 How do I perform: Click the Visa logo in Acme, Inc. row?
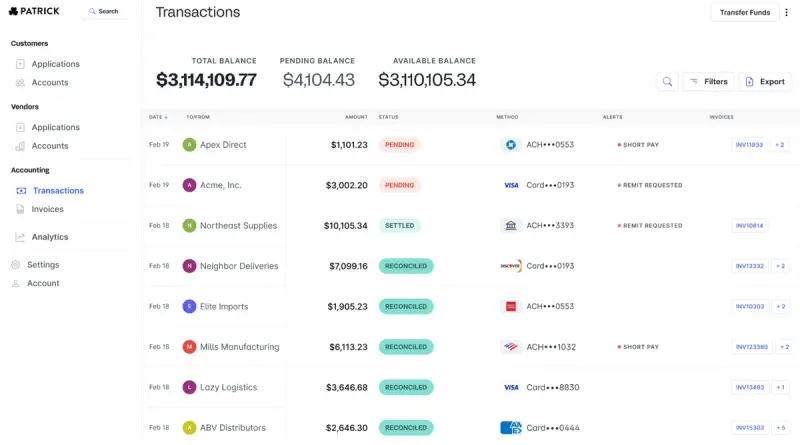click(x=511, y=185)
